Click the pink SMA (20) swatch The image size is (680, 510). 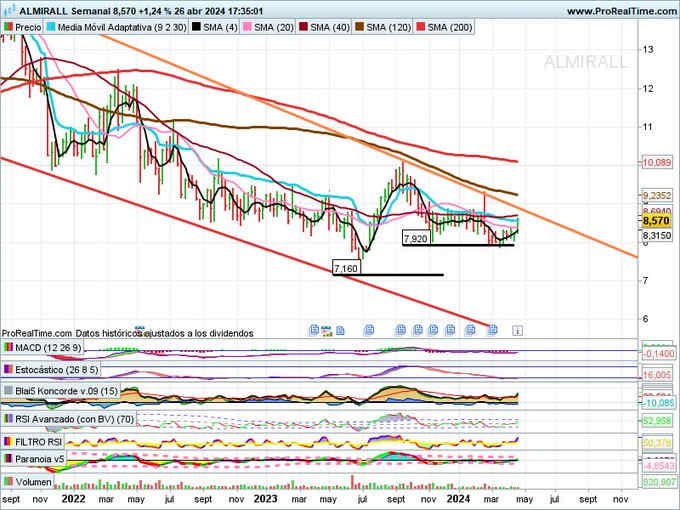[x=247, y=27]
